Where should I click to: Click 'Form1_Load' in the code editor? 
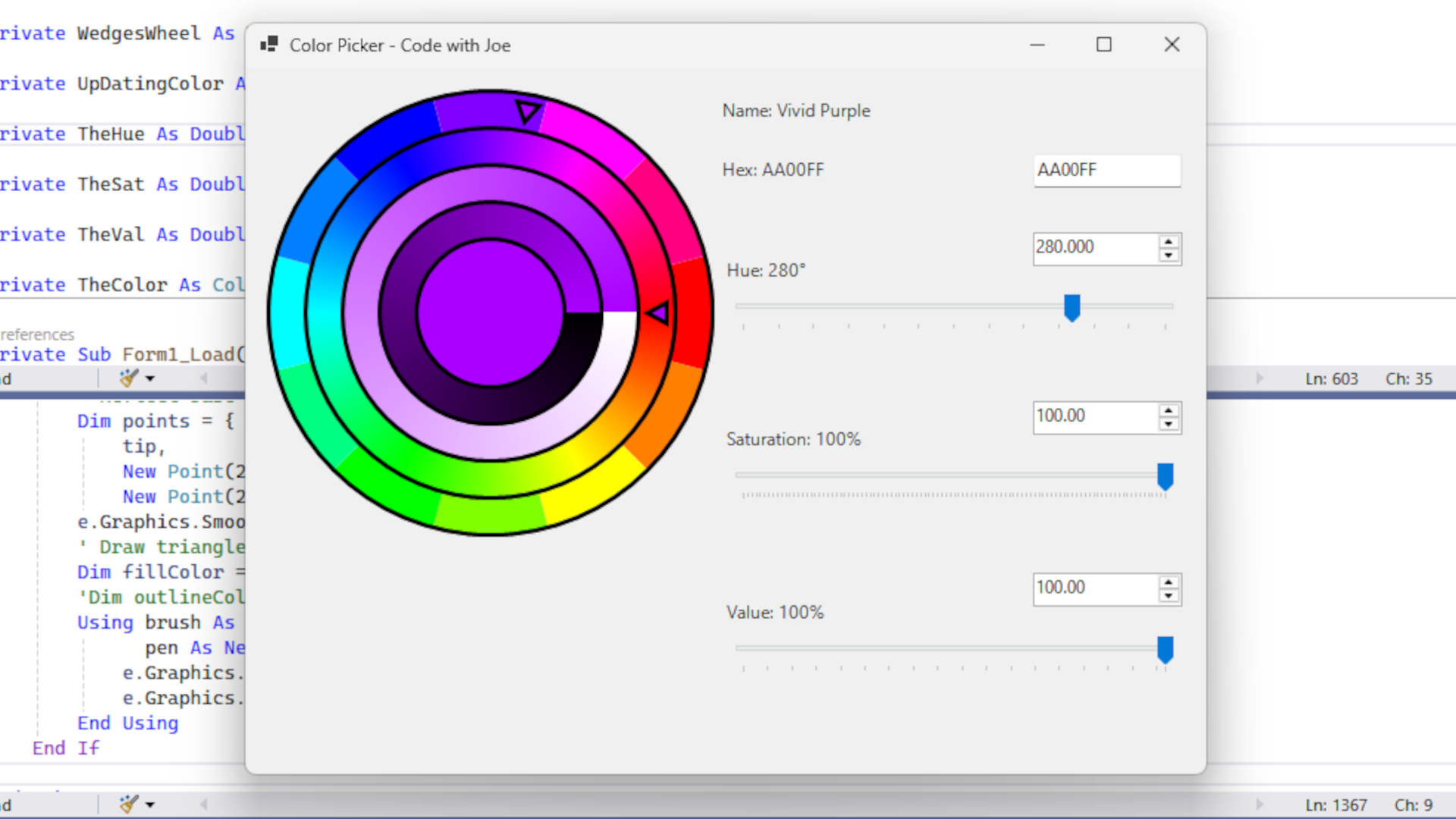tap(179, 355)
